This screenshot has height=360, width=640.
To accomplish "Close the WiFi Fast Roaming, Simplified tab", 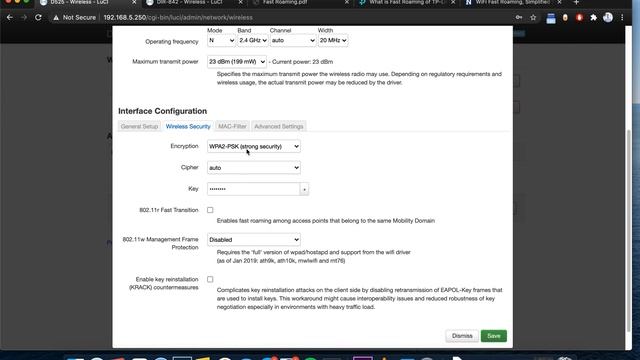I will tap(559, 2).
